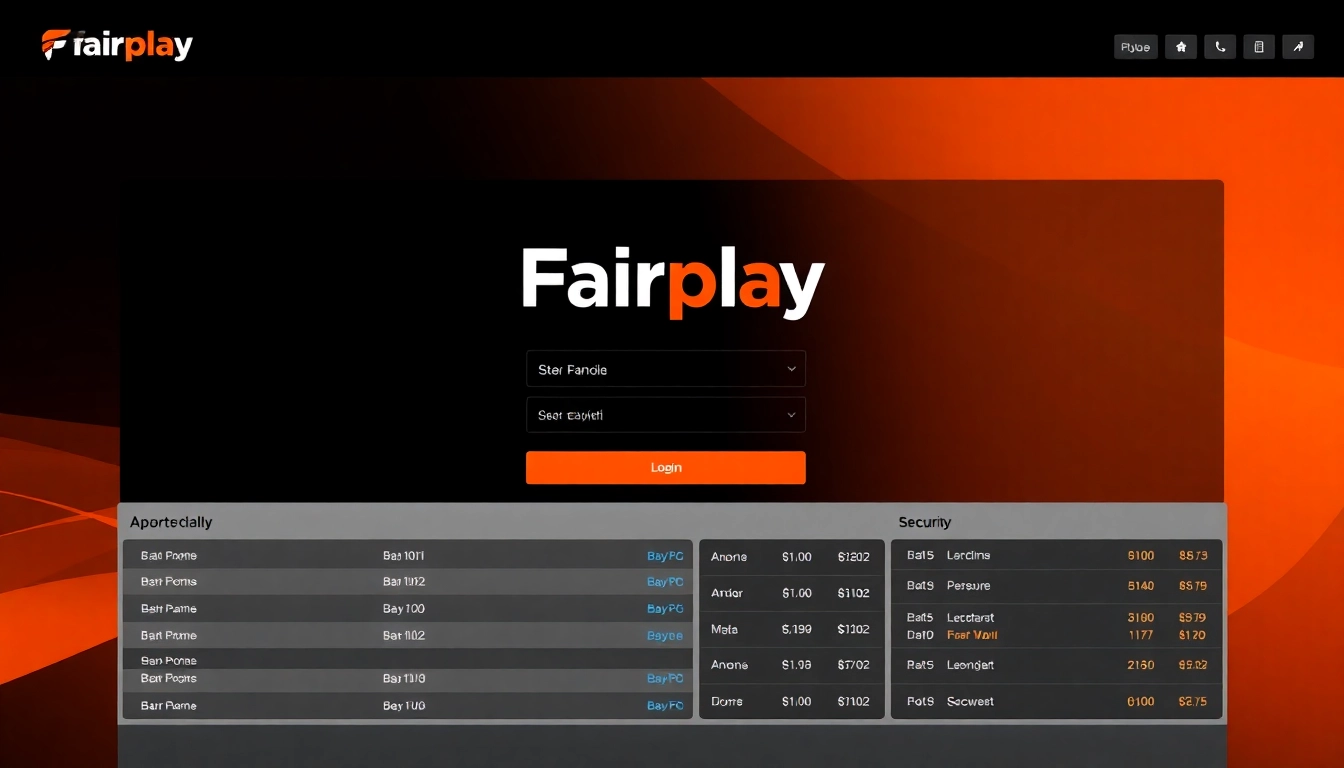This screenshot has width=1344, height=768.
Task: Open the blue "Bayoe" link
Action: point(665,636)
